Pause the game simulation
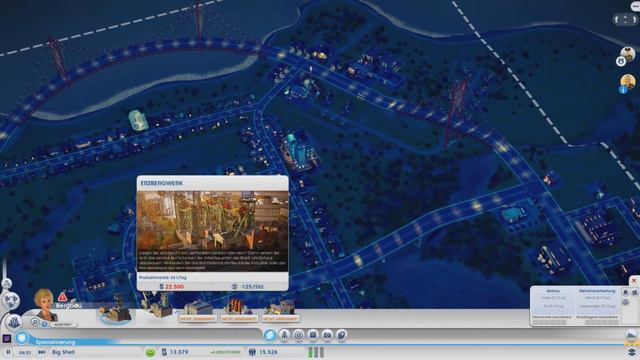Viewport: 640px width, 360px height. tap(8, 352)
